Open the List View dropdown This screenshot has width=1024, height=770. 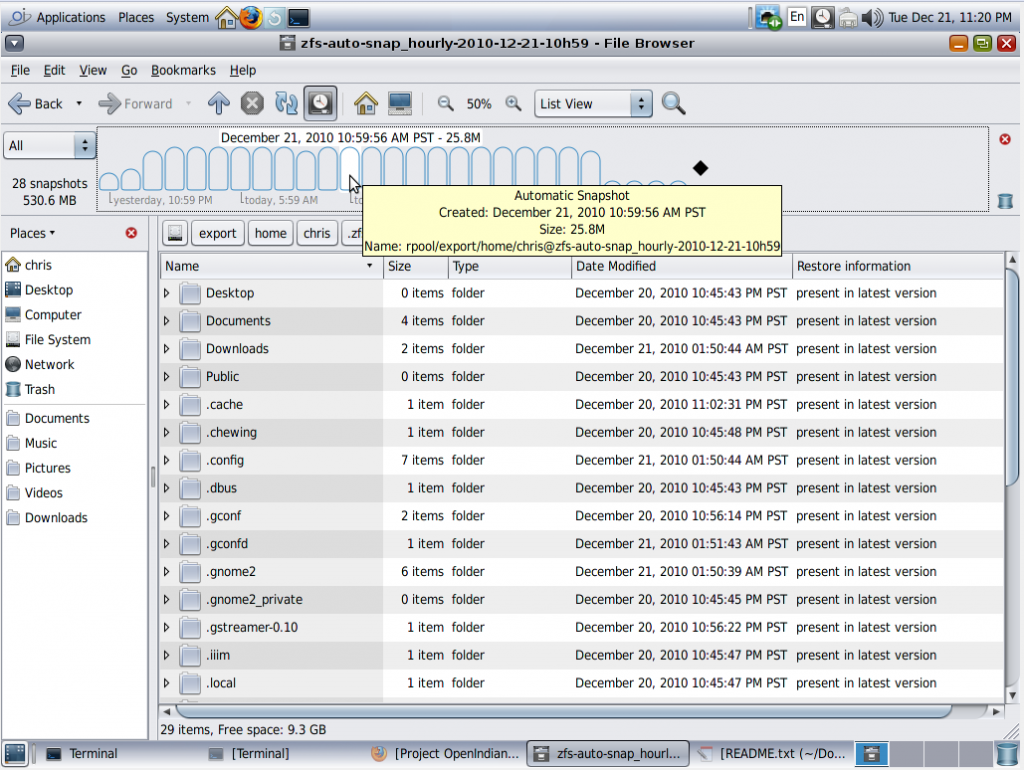pyautogui.click(x=593, y=104)
